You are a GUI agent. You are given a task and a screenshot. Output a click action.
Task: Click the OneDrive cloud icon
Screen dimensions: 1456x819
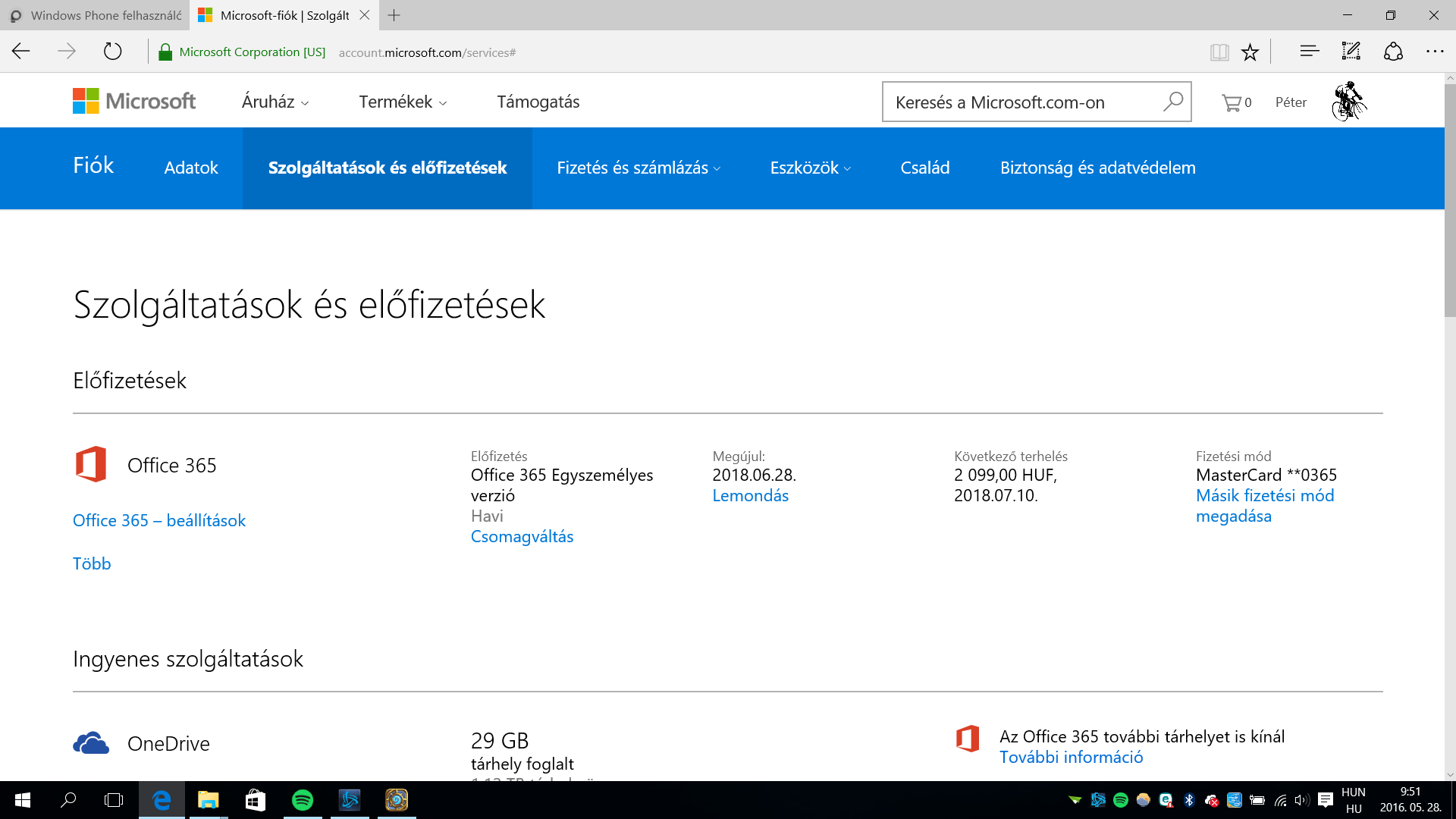[x=91, y=743]
